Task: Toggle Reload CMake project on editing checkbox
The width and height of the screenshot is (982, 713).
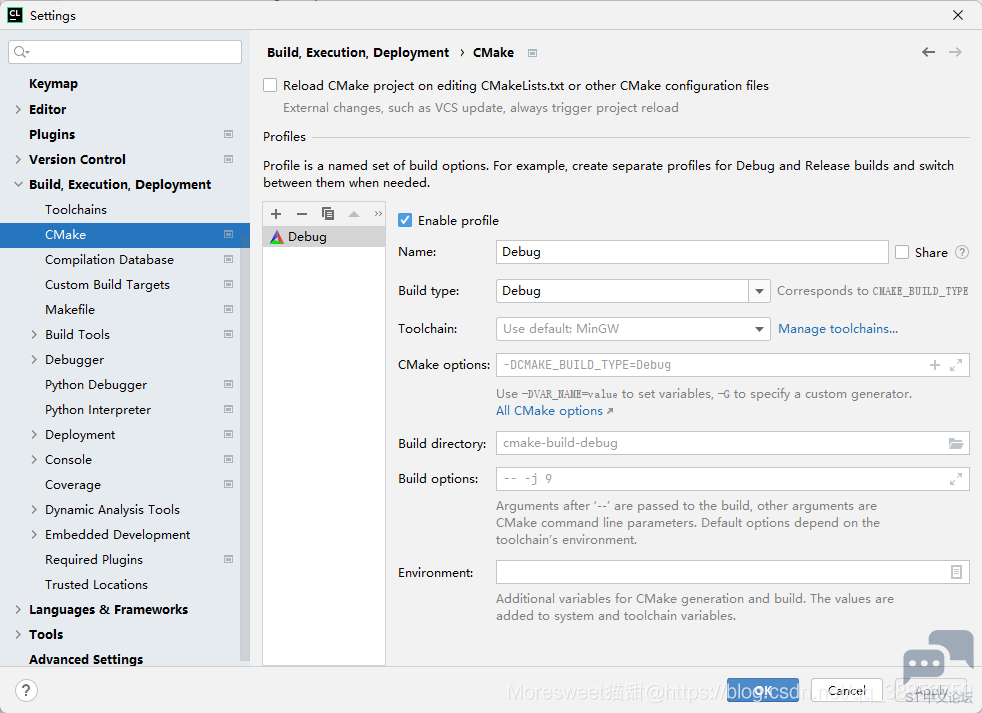Action: pyautogui.click(x=270, y=85)
